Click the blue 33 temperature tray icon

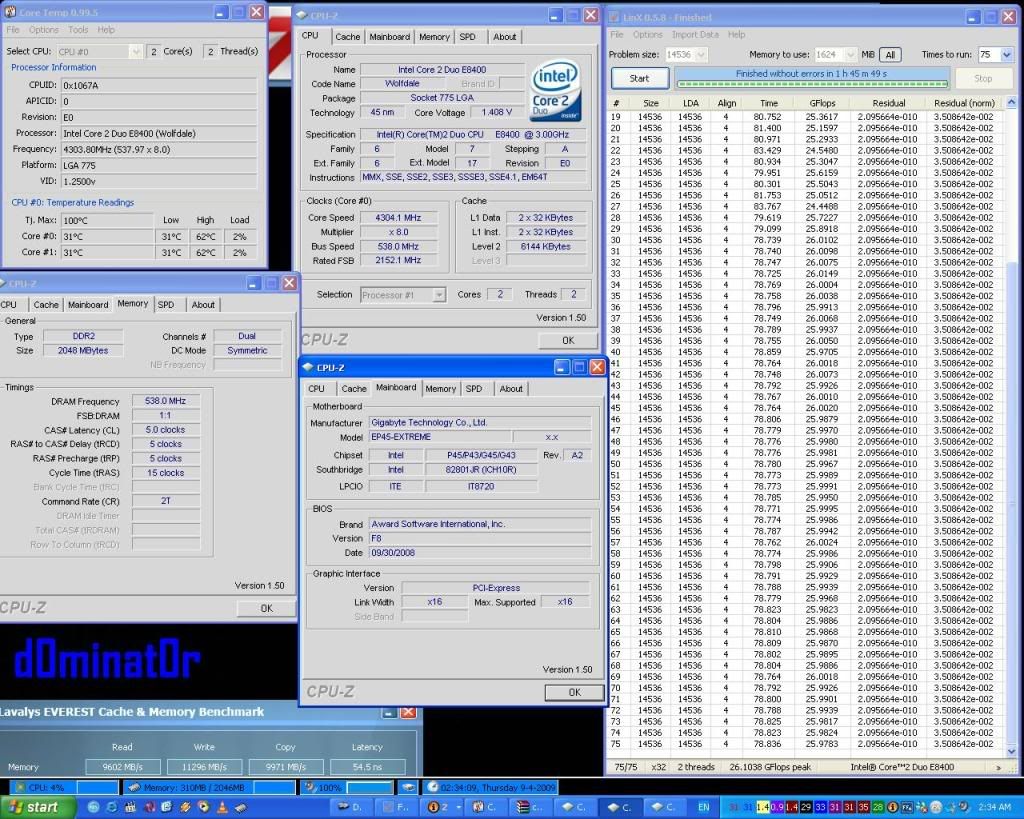[820, 807]
